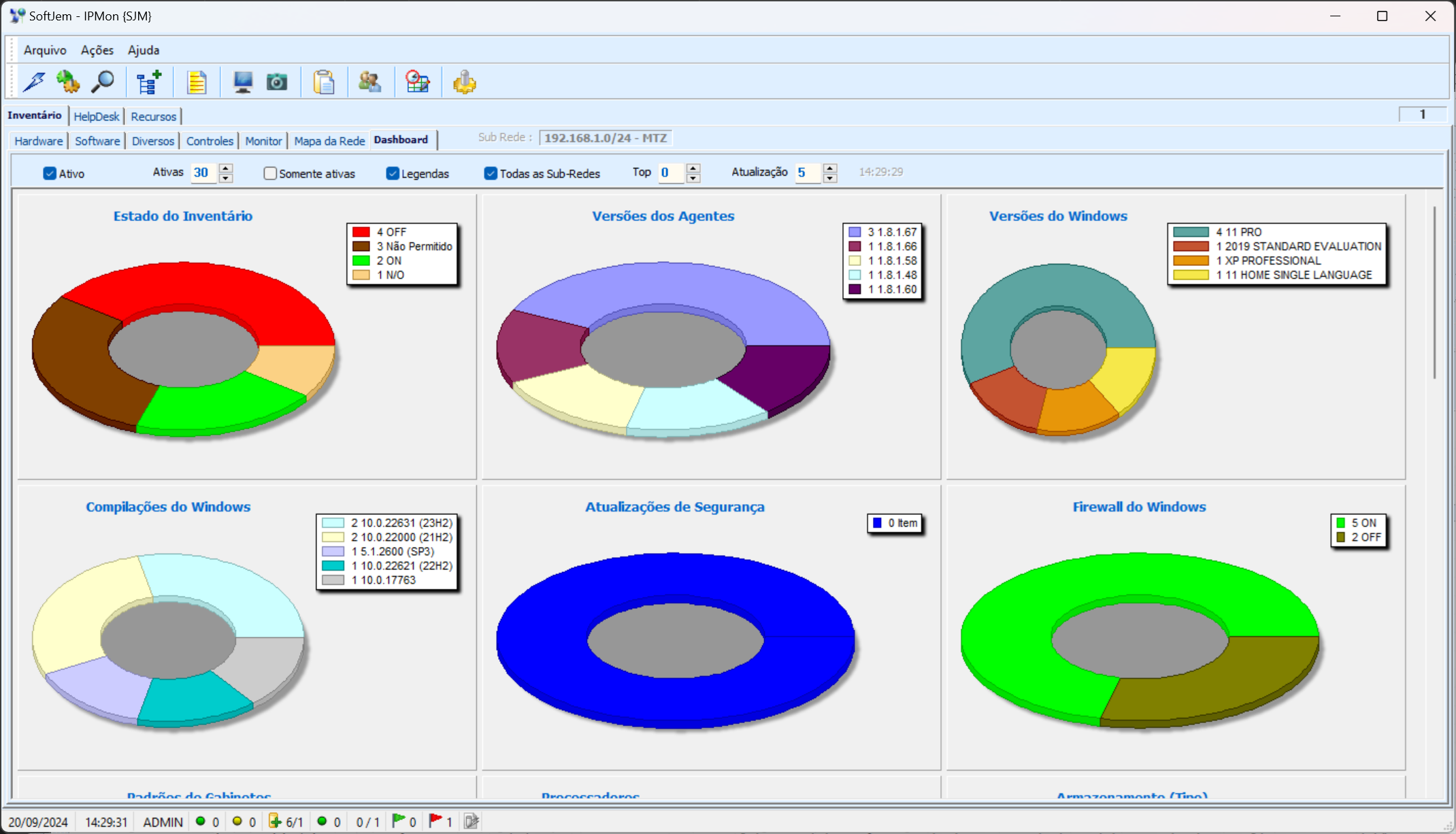Click the blue lightning bolt toolbar icon

pos(34,82)
